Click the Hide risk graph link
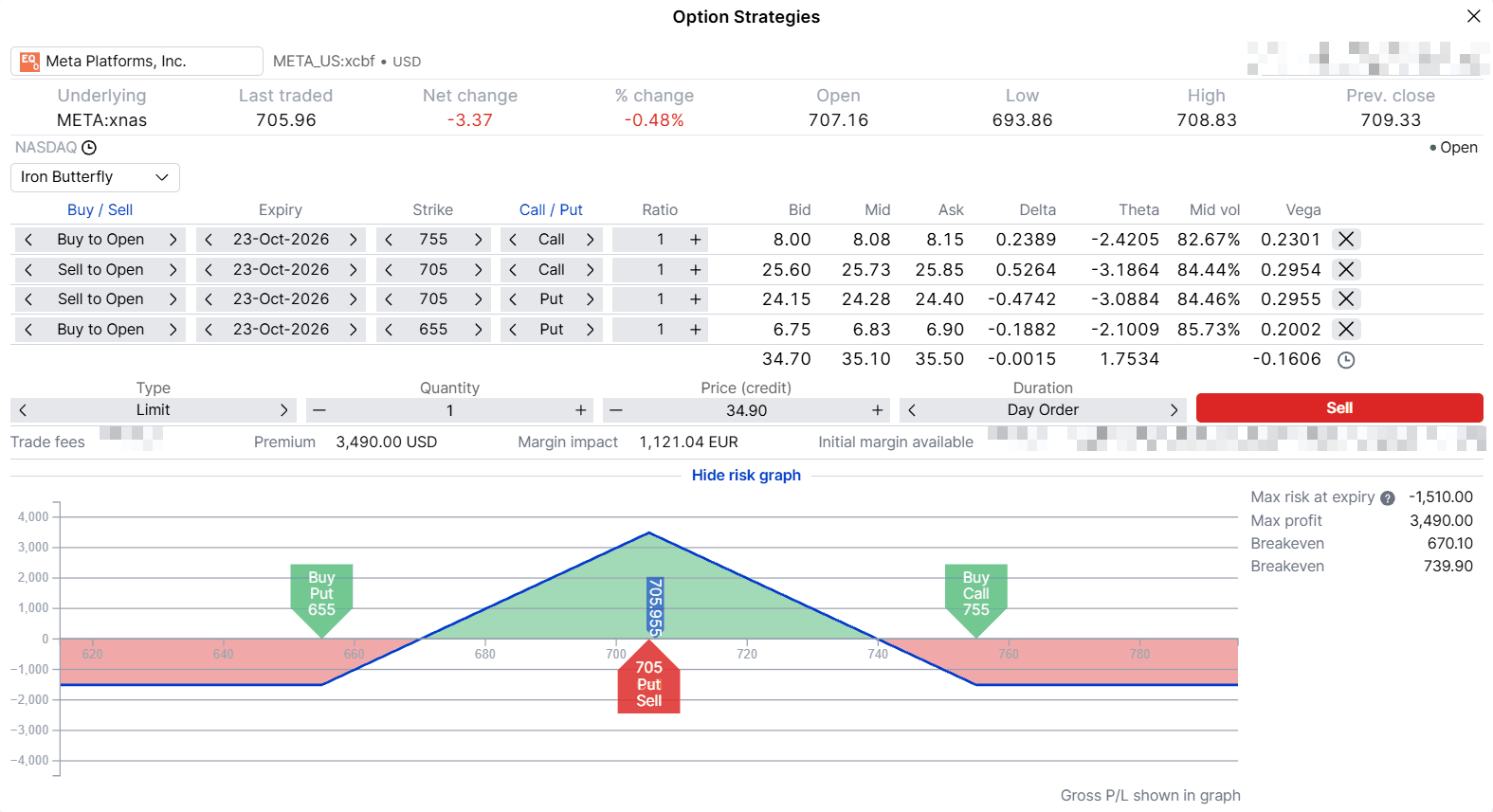This screenshot has height=812, width=1493. pyautogui.click(x=746, y=476)
